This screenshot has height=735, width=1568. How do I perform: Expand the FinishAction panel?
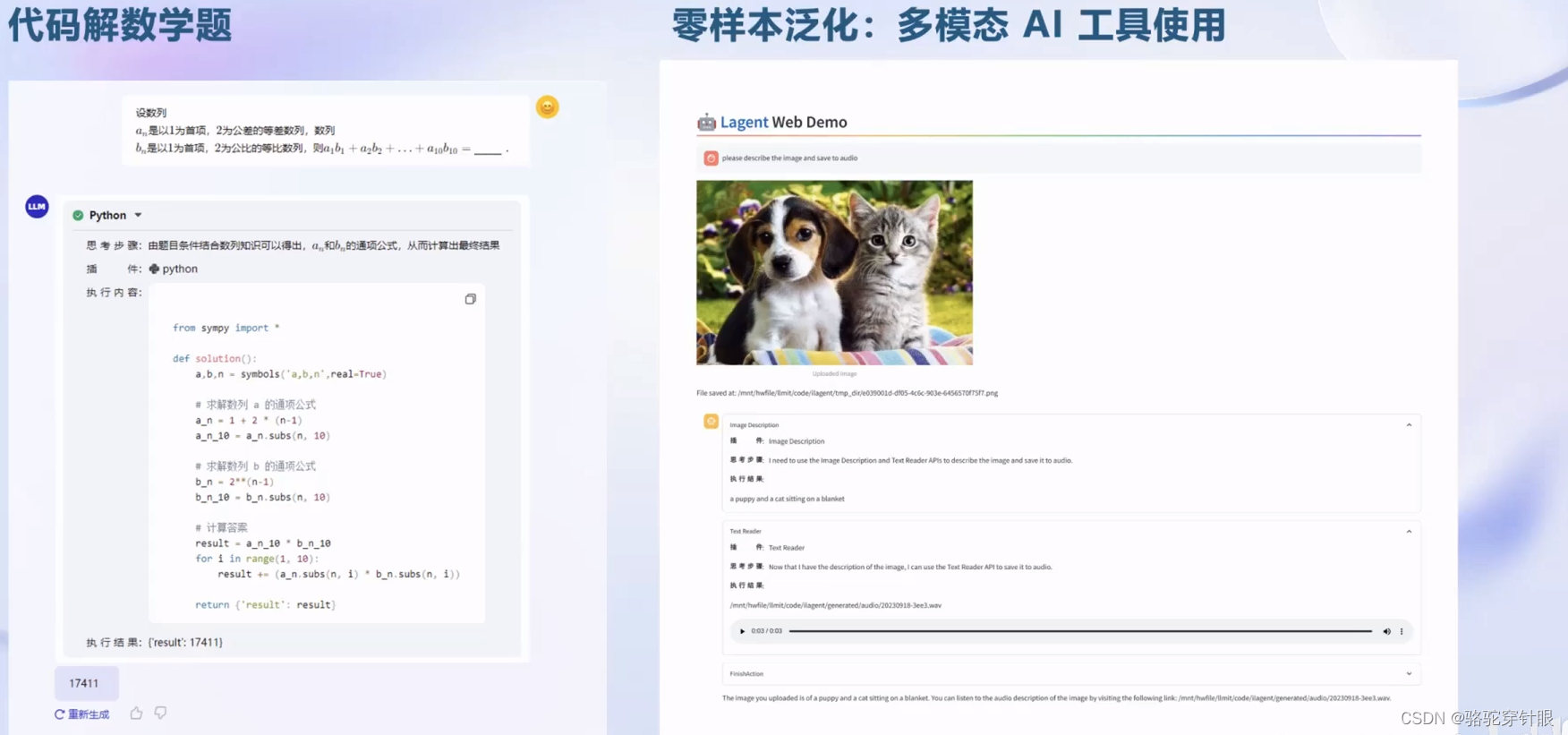tap(1409, 674)
